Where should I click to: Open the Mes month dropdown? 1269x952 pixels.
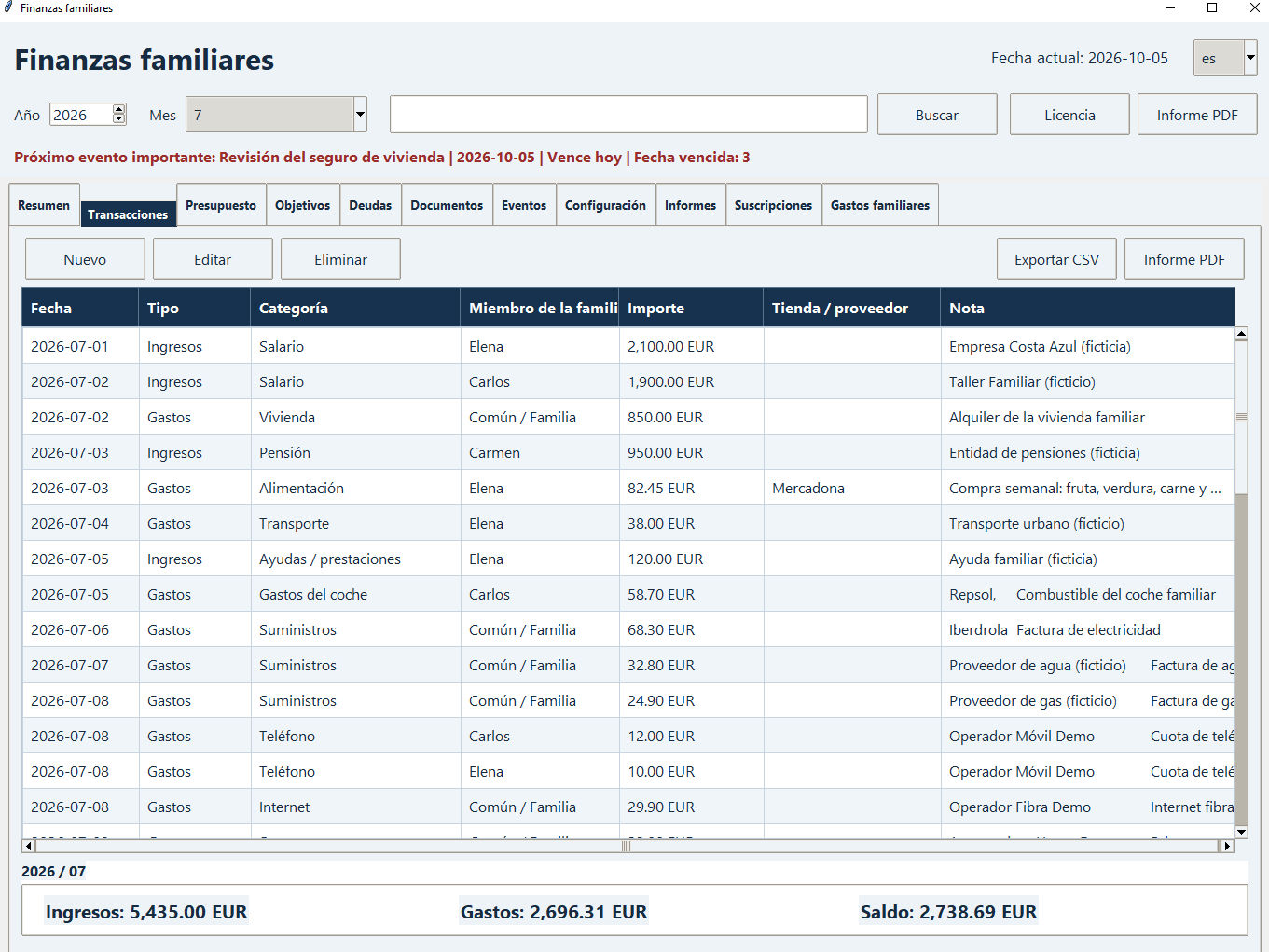coord(360,115)
